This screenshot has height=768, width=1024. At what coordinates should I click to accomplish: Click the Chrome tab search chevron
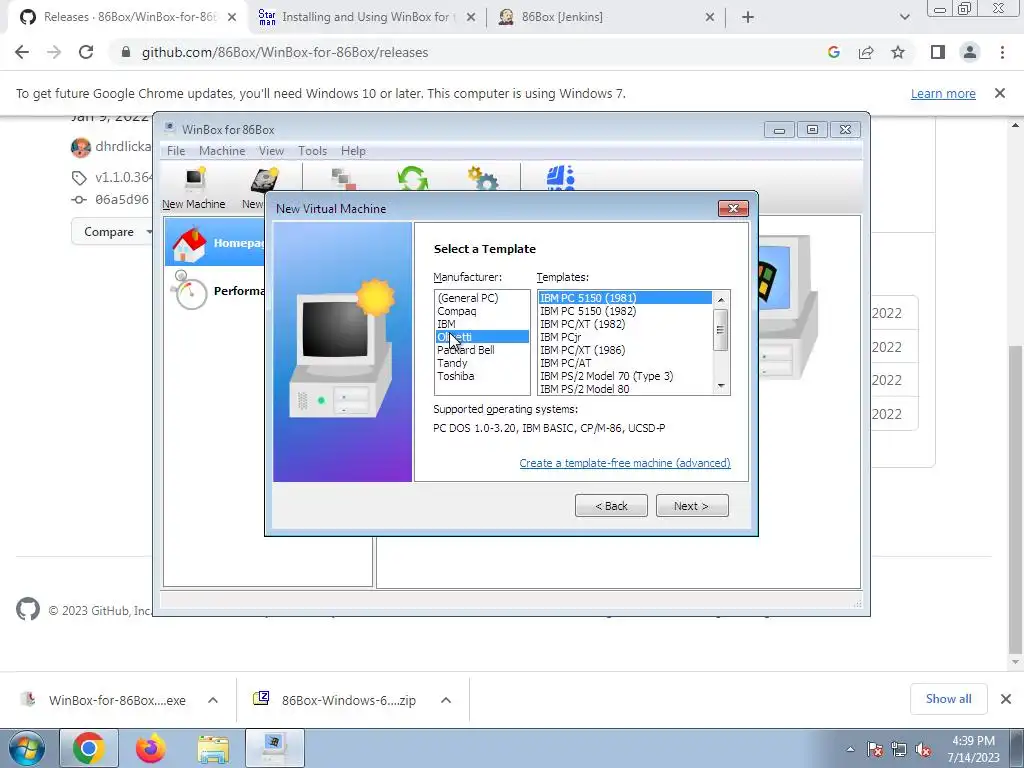(x=904, y=18)
